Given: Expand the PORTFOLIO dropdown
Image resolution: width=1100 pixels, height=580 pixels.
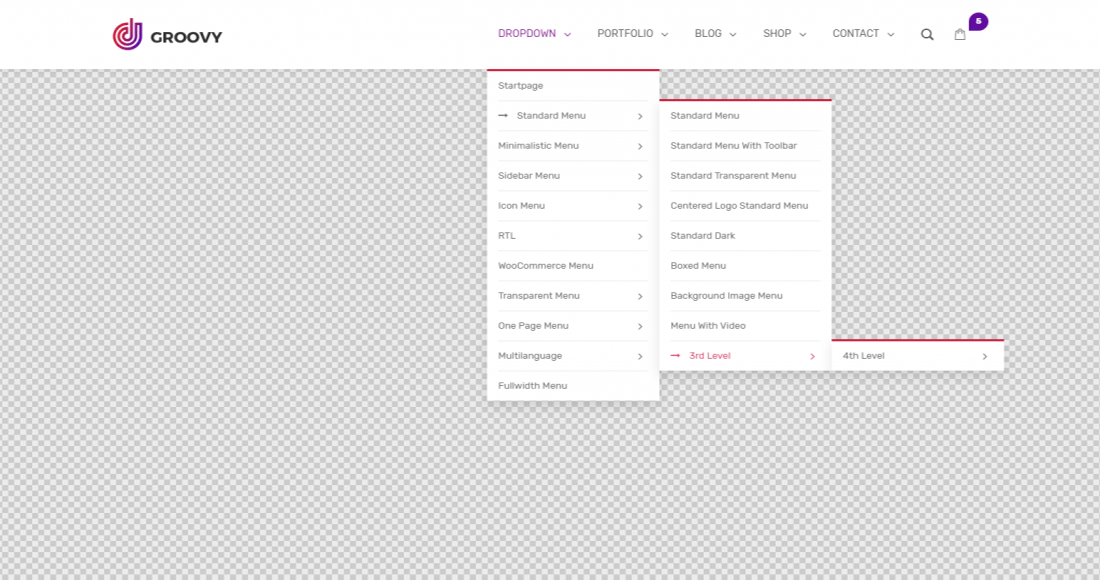Looking at the screenshot, I should click(x=627, y=33).
